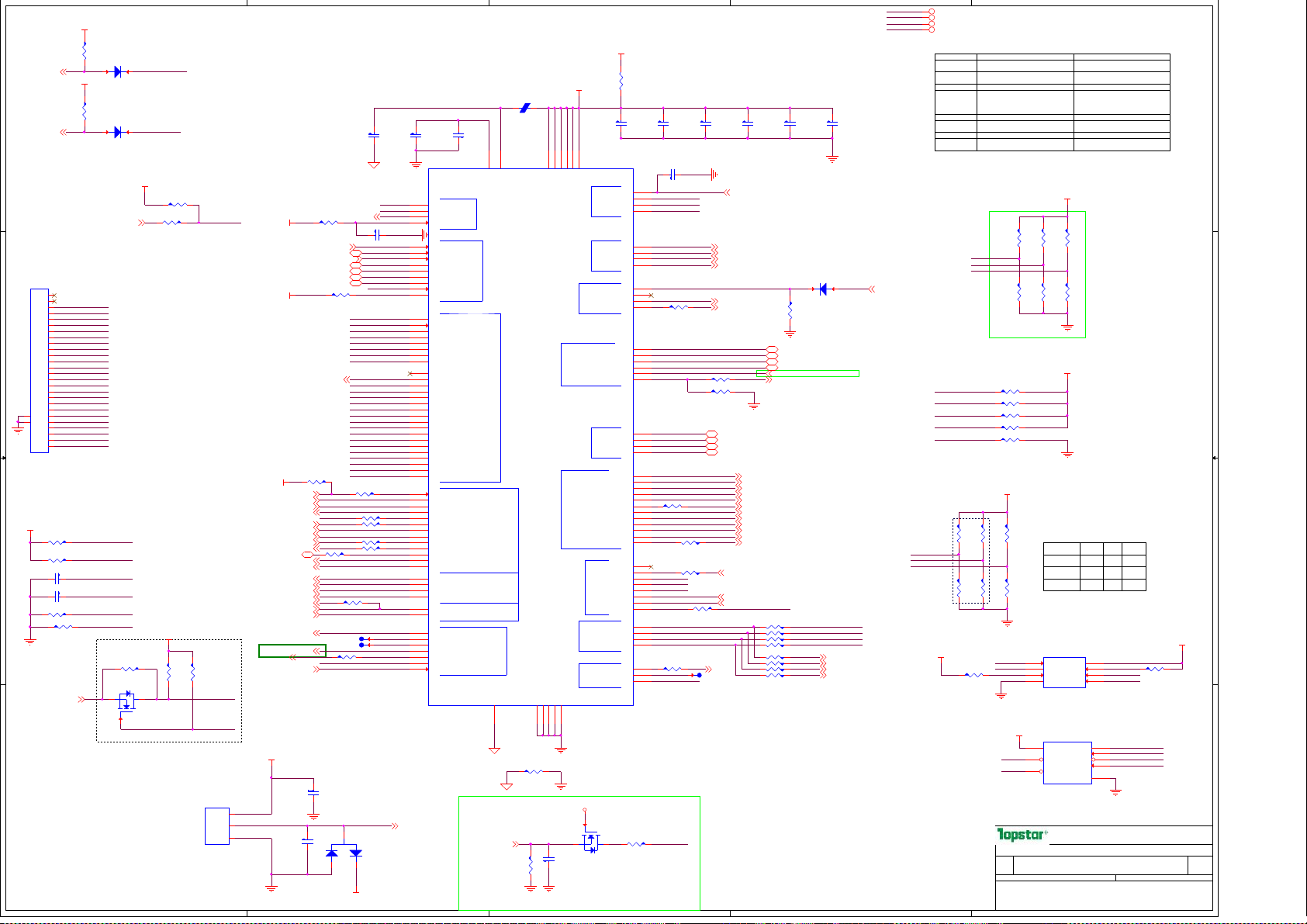1307x924 pixels.
Task: Click the Topstar logo in title block
Action: tap(1022, 835)
